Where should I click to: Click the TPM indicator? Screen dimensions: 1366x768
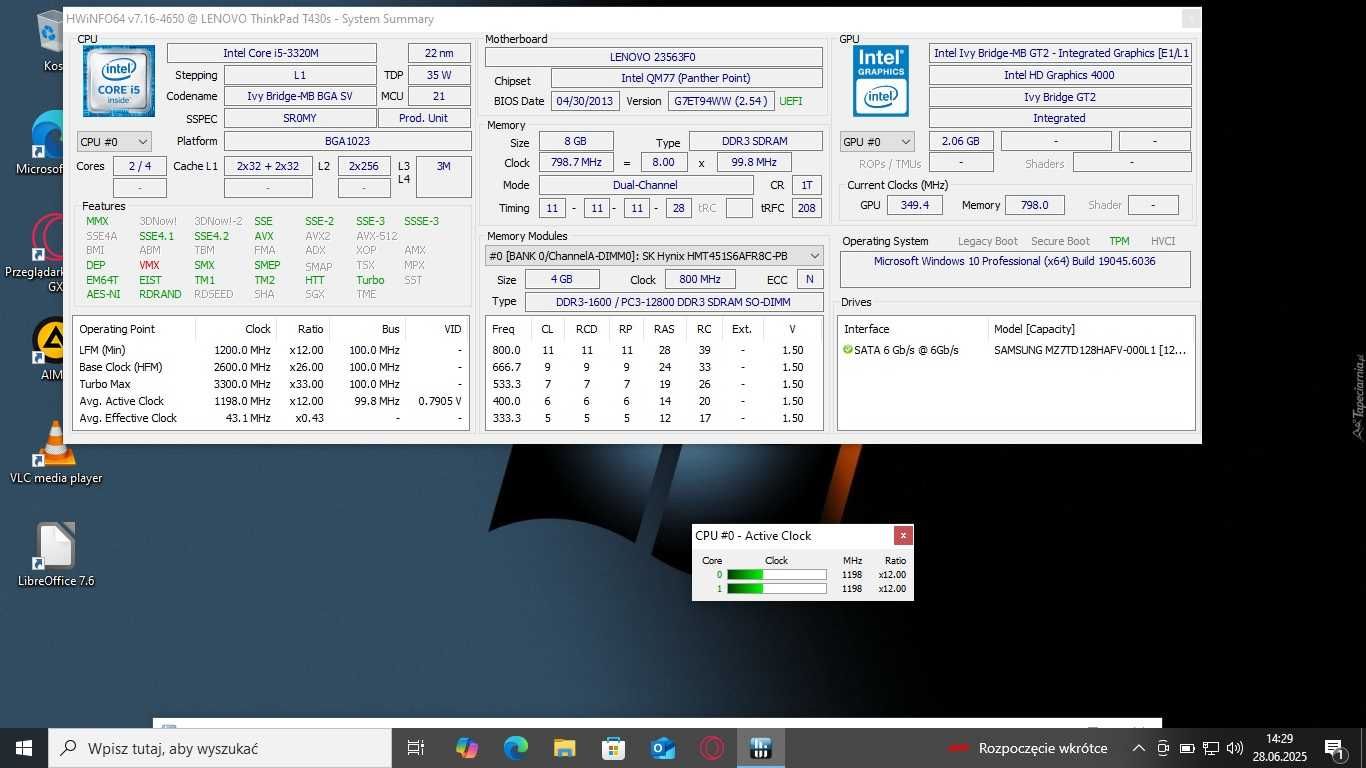pyautogui.click(x=1119, y=241)
